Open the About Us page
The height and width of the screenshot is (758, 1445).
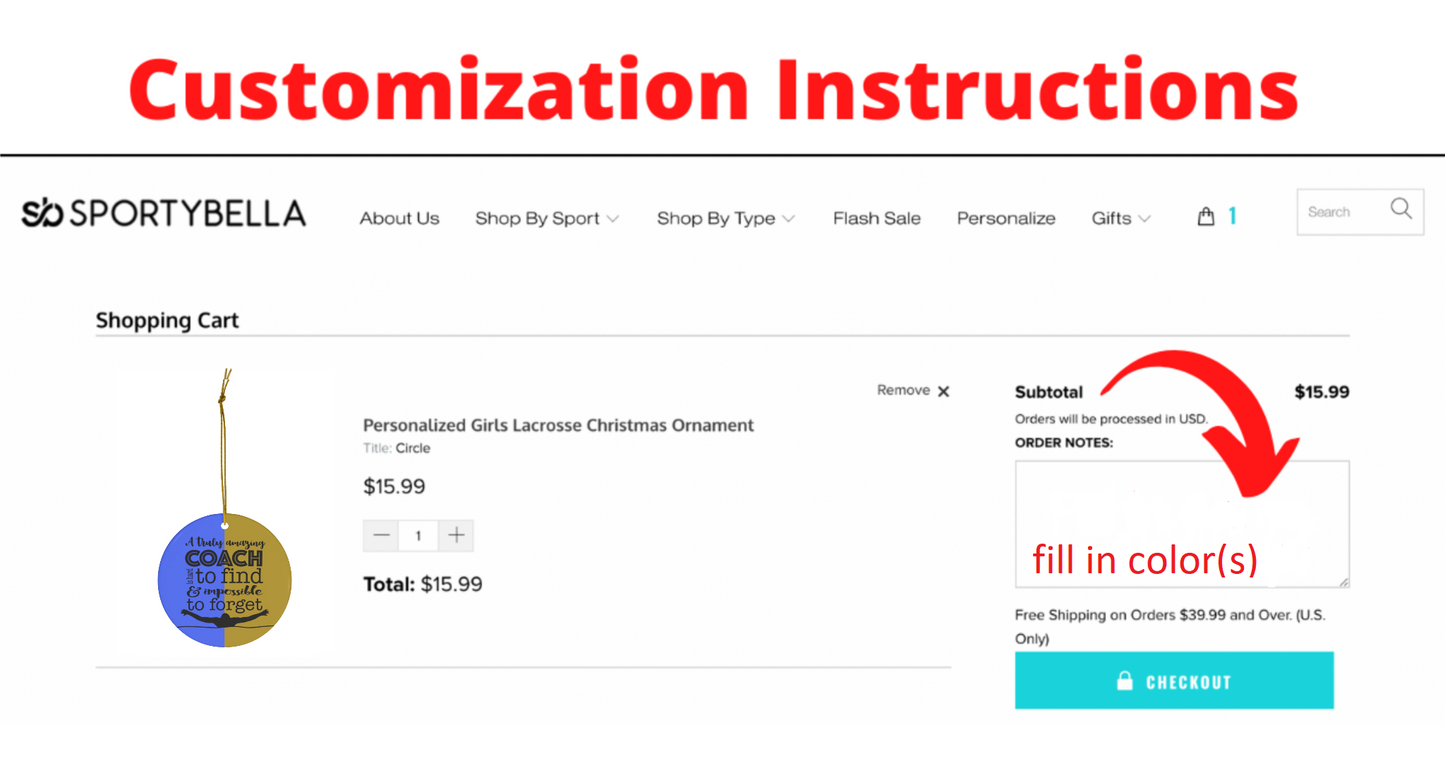click(399, 218)
